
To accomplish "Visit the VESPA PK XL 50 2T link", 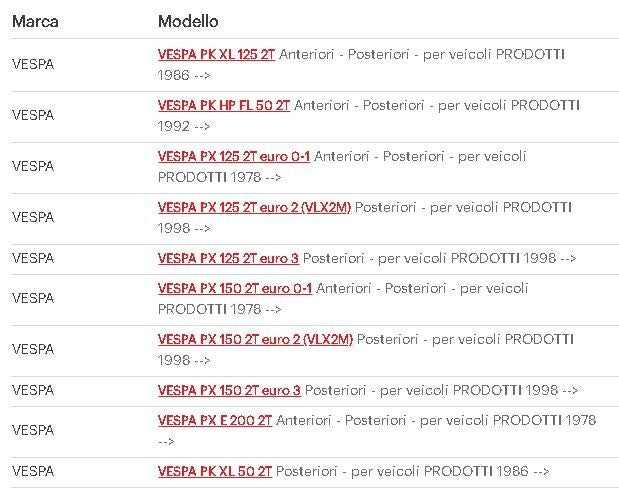I will point(214,471).
